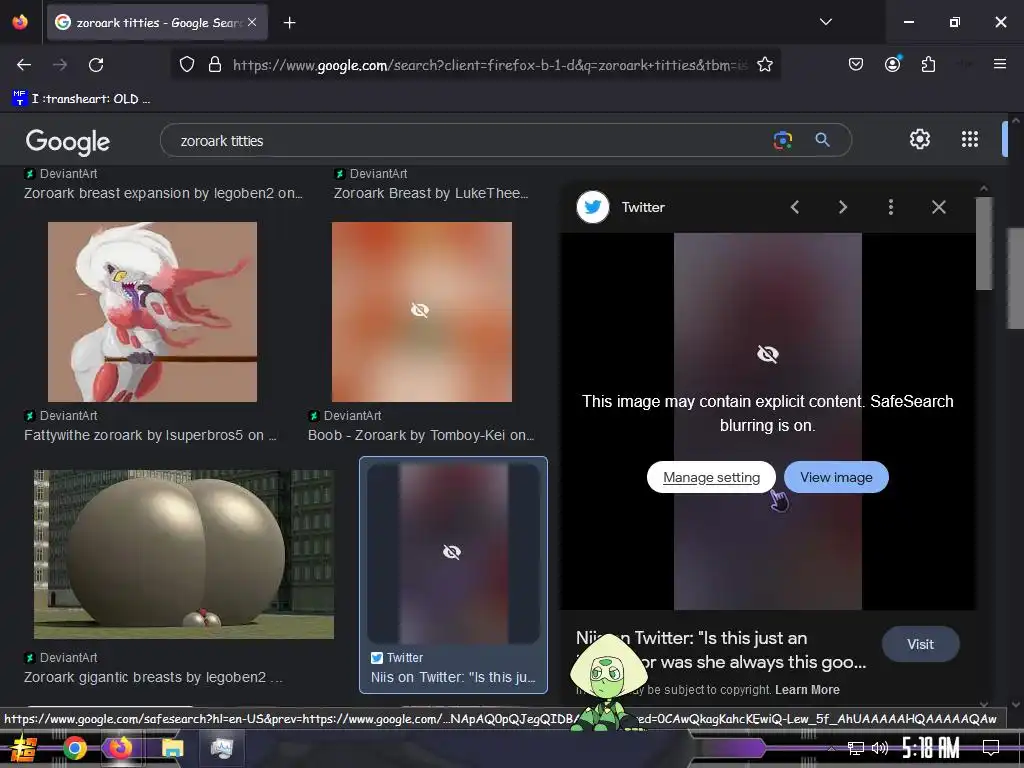Open the Fattywithe zoroark thumbnail image
The width and height of the screenshot is (1024, 768).
(152, 312)
